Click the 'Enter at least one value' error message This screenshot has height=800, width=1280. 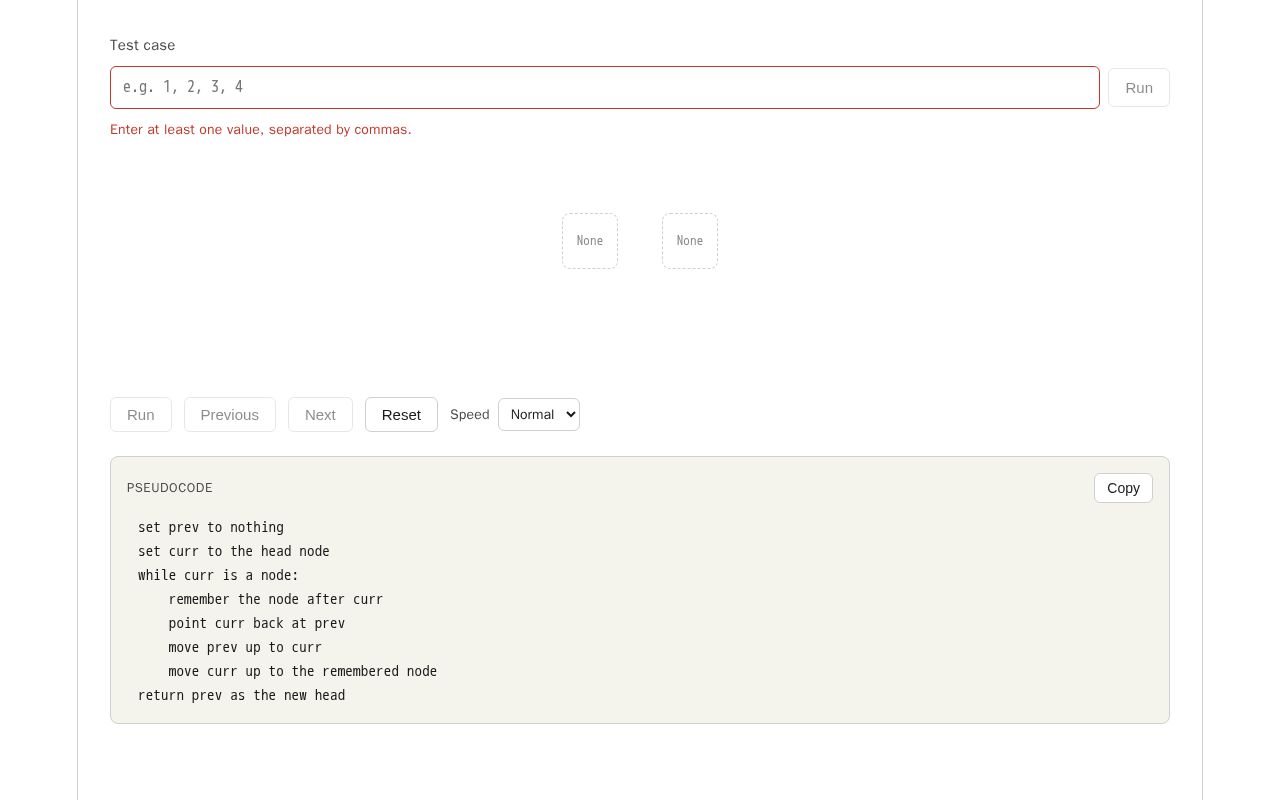pyautogui.click(x=261, y=129)
